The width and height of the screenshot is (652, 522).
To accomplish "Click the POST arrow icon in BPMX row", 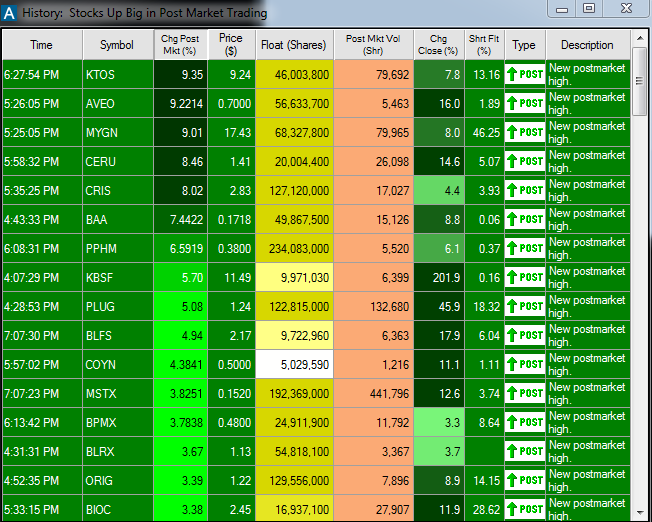I will tap(525, 423).
